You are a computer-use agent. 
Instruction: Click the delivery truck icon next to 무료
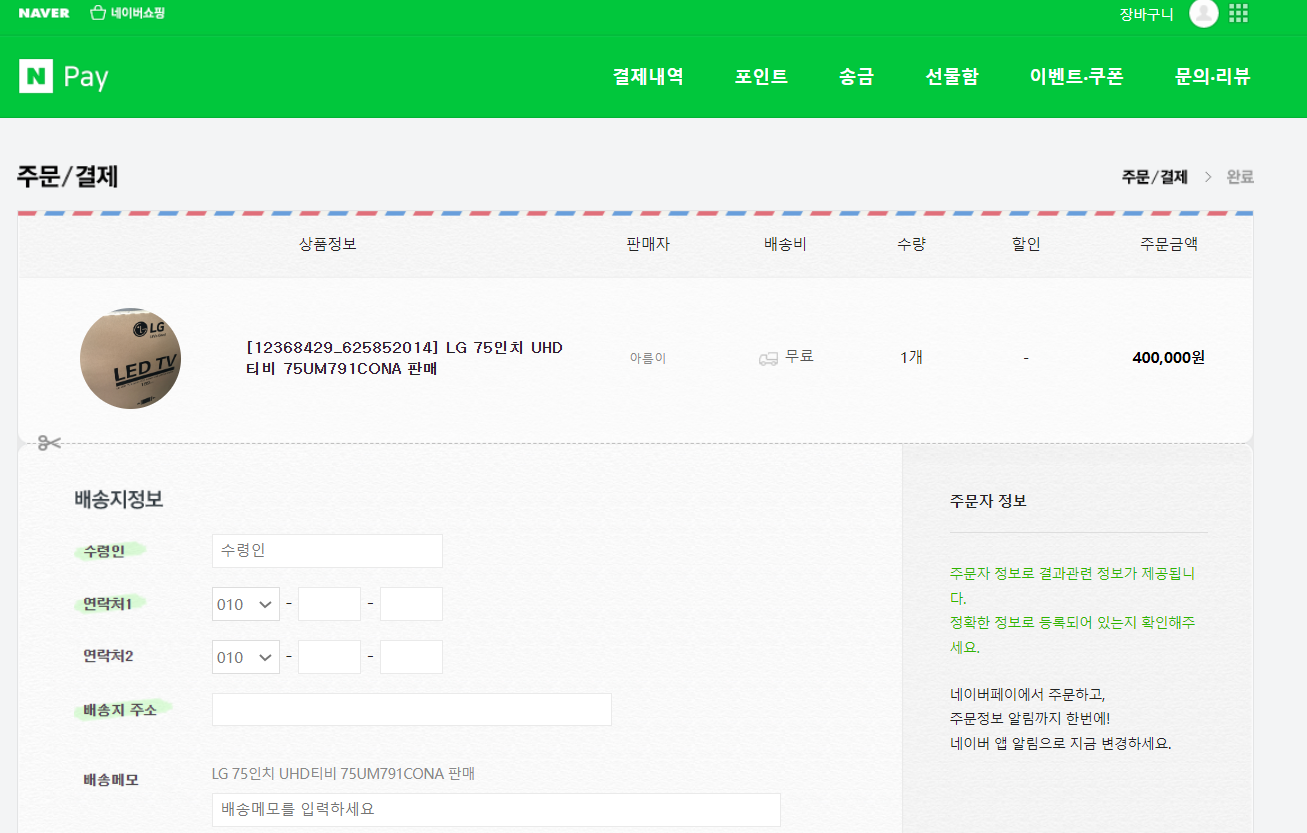[x=768, y=358]
